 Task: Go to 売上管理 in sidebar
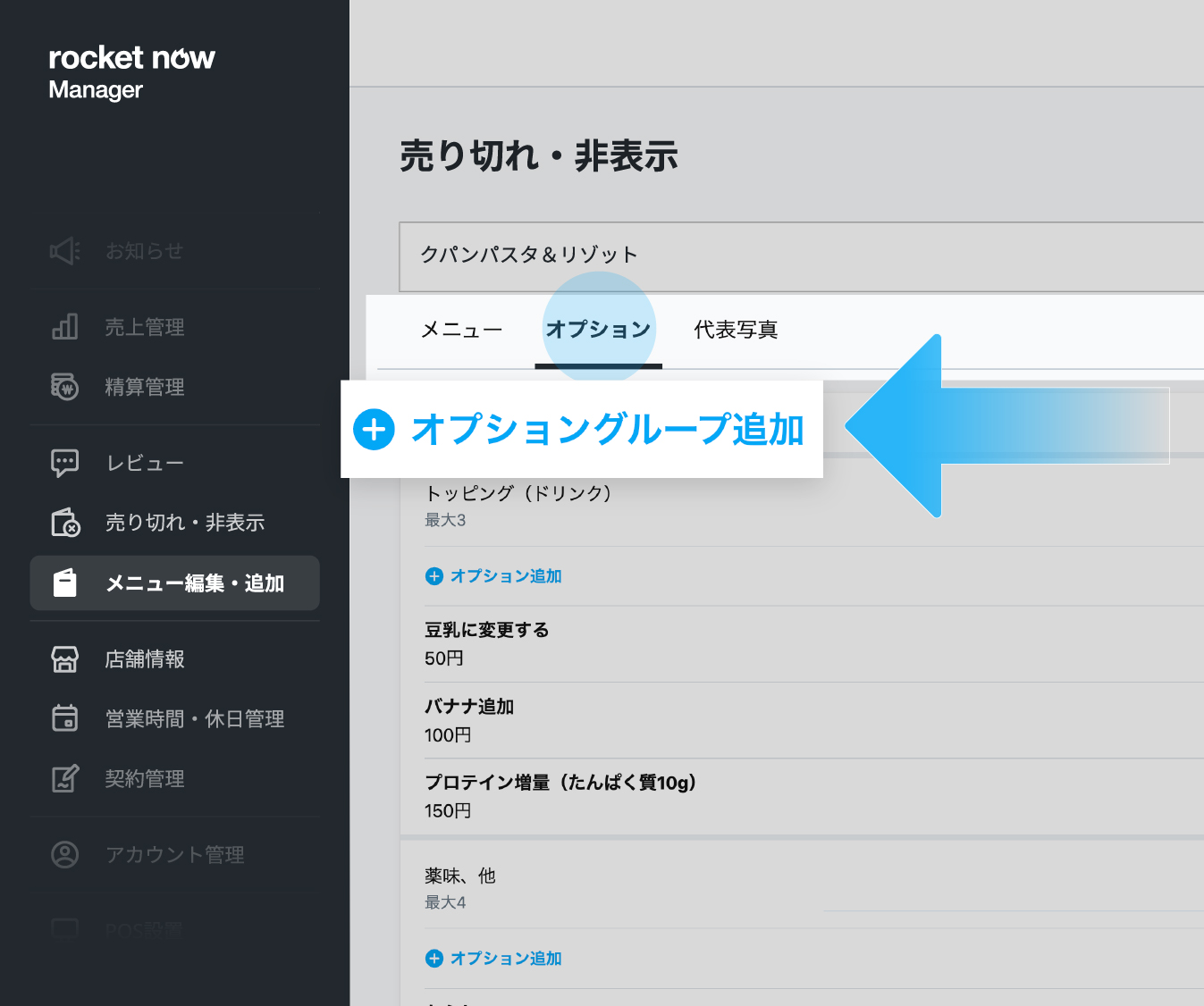145,327
